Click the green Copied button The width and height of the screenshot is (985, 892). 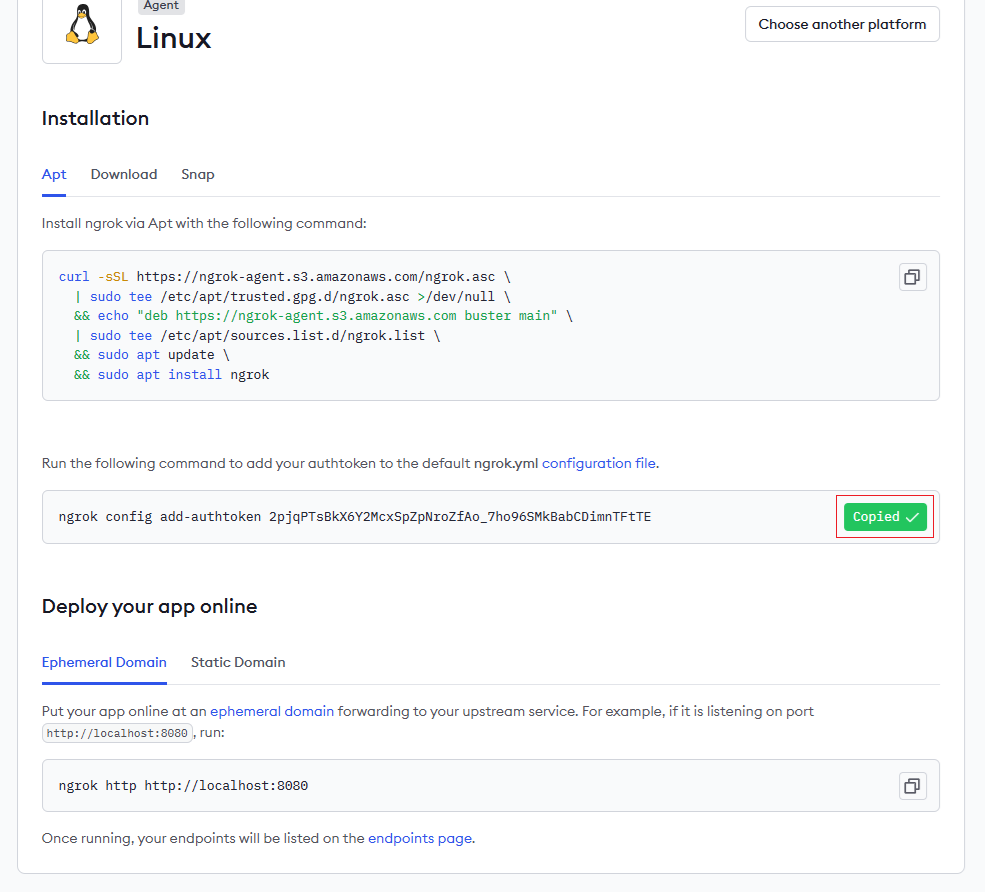point(884,517)
